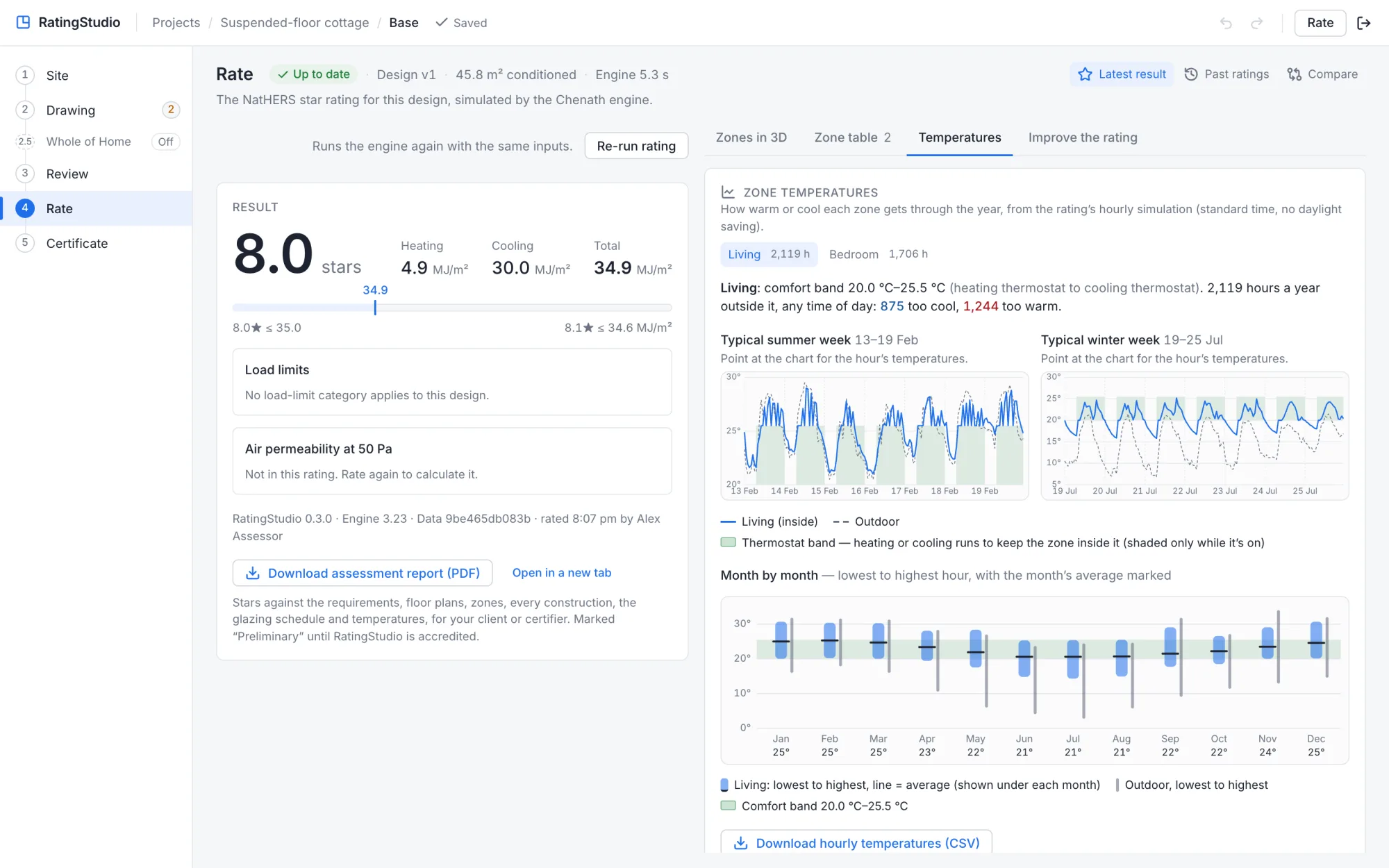
Task: Click the typical summer week chart
Action: point(874,435)
